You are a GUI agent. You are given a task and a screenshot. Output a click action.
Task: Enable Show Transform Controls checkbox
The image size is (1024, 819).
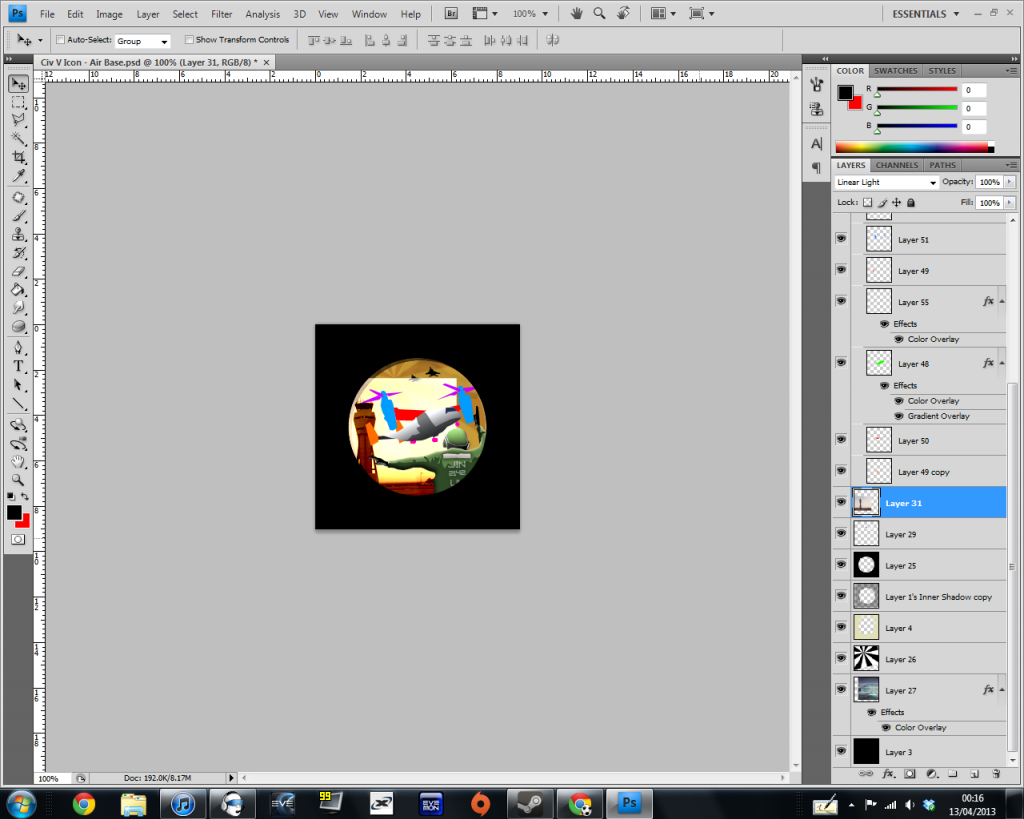(x=189, y=40)
